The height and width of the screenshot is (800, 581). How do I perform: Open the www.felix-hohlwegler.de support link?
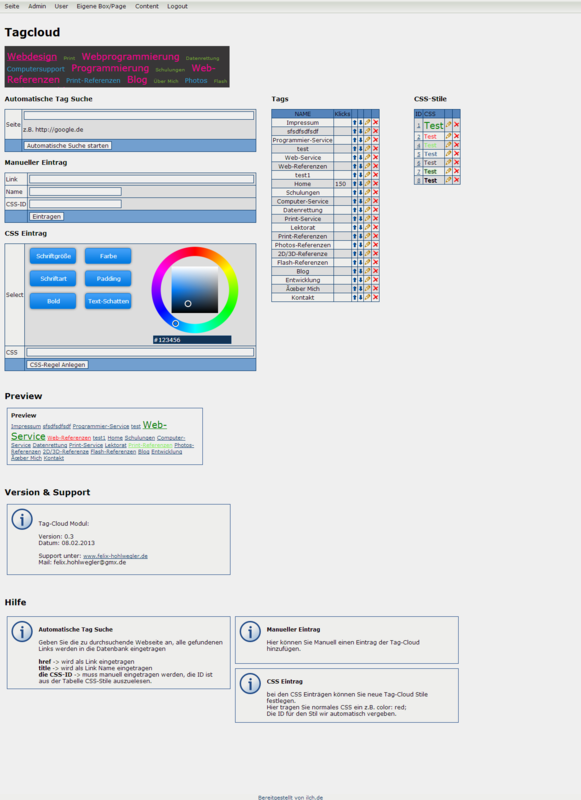(x=115, y=556)
